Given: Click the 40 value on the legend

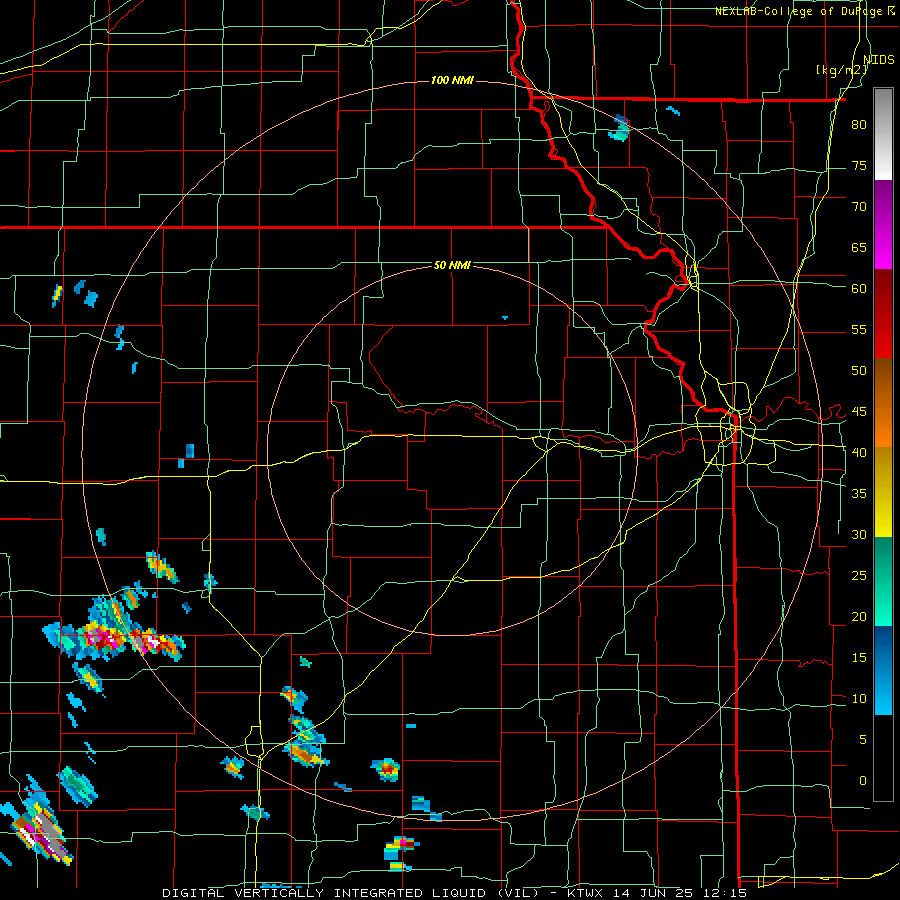Looking at the screenshot, I should pyautogui.click(x=859, y=452).
